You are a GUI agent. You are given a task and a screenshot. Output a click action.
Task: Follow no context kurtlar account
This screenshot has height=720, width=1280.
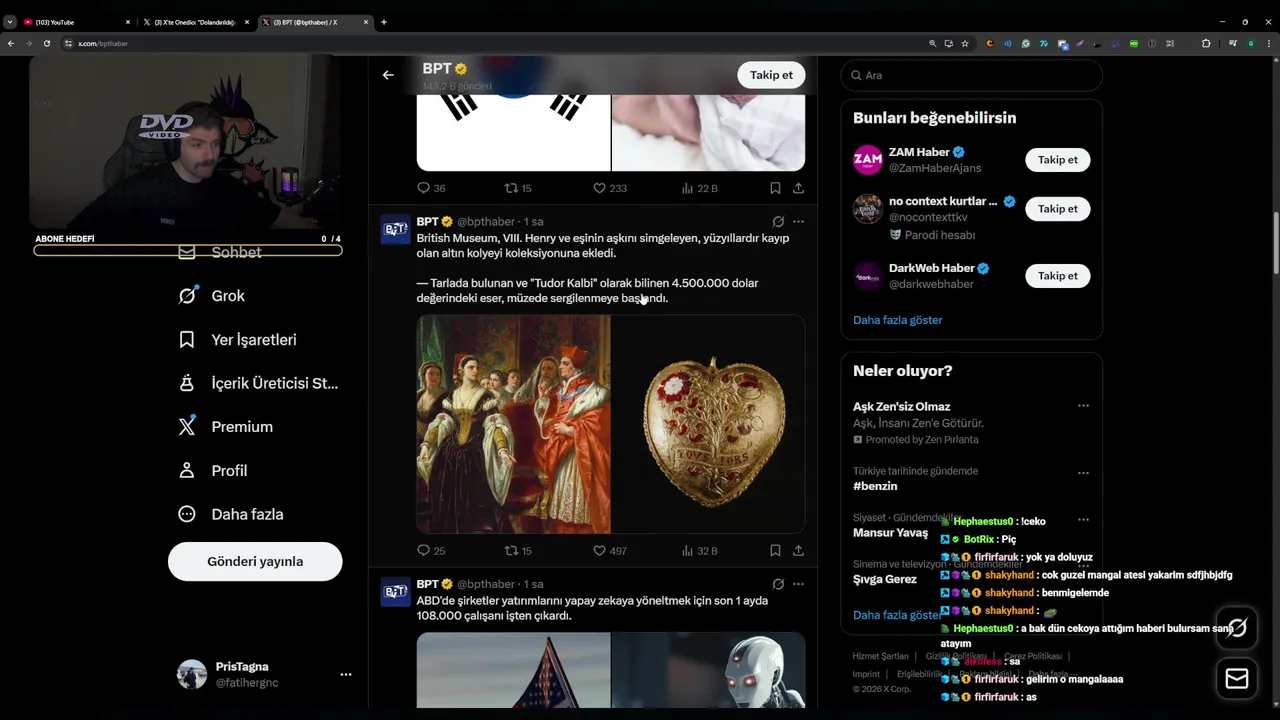click(1057, 209)
